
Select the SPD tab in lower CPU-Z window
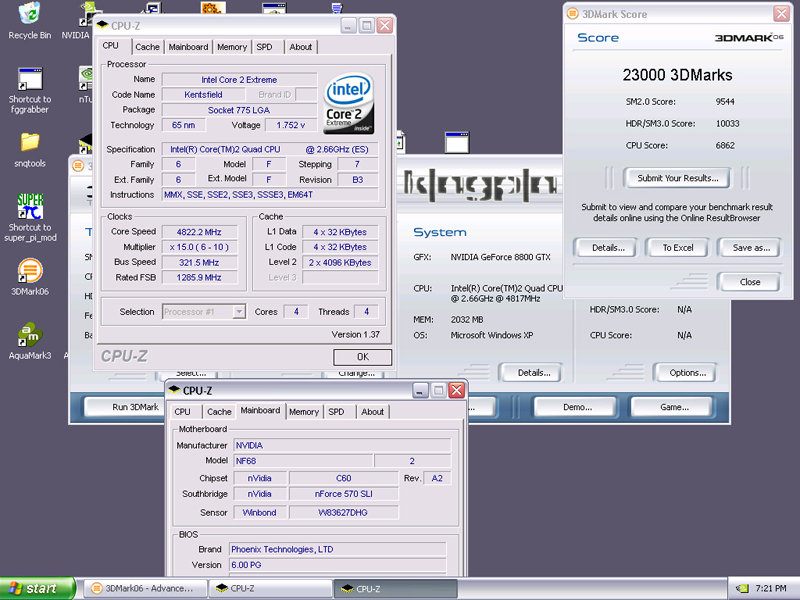point(336,412)
